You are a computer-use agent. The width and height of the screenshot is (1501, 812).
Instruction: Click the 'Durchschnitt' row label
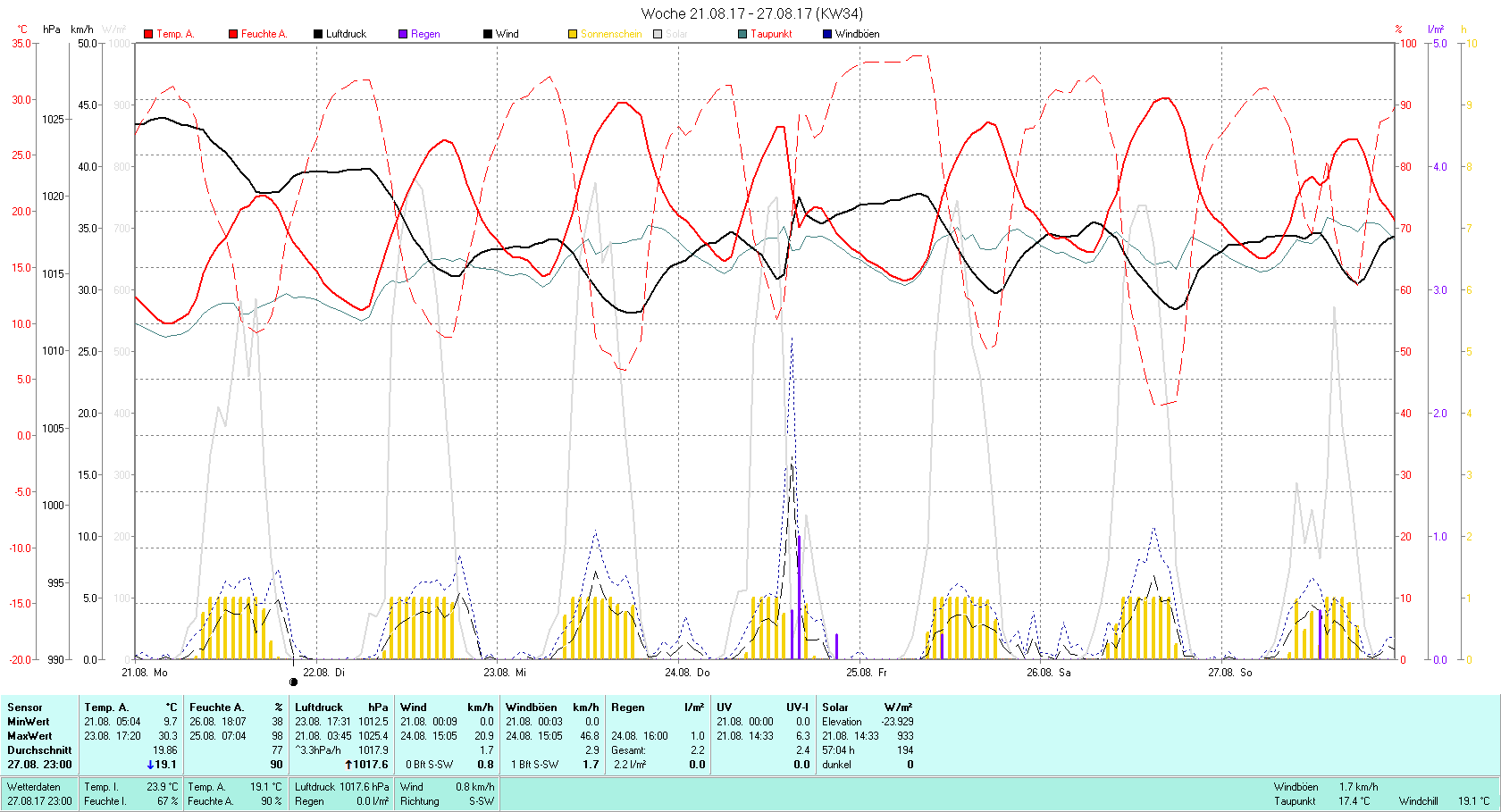[39, 750]
